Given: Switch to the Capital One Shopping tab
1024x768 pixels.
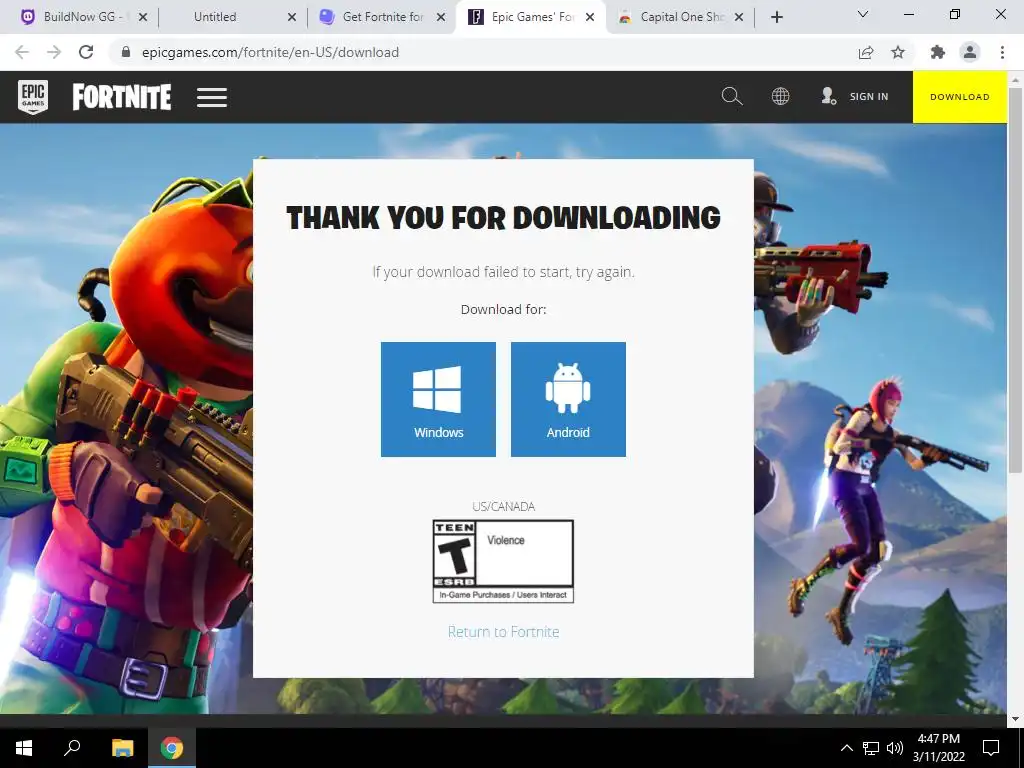Looking at the screenshot, I should pyautogui.click(x=679, y=17).
